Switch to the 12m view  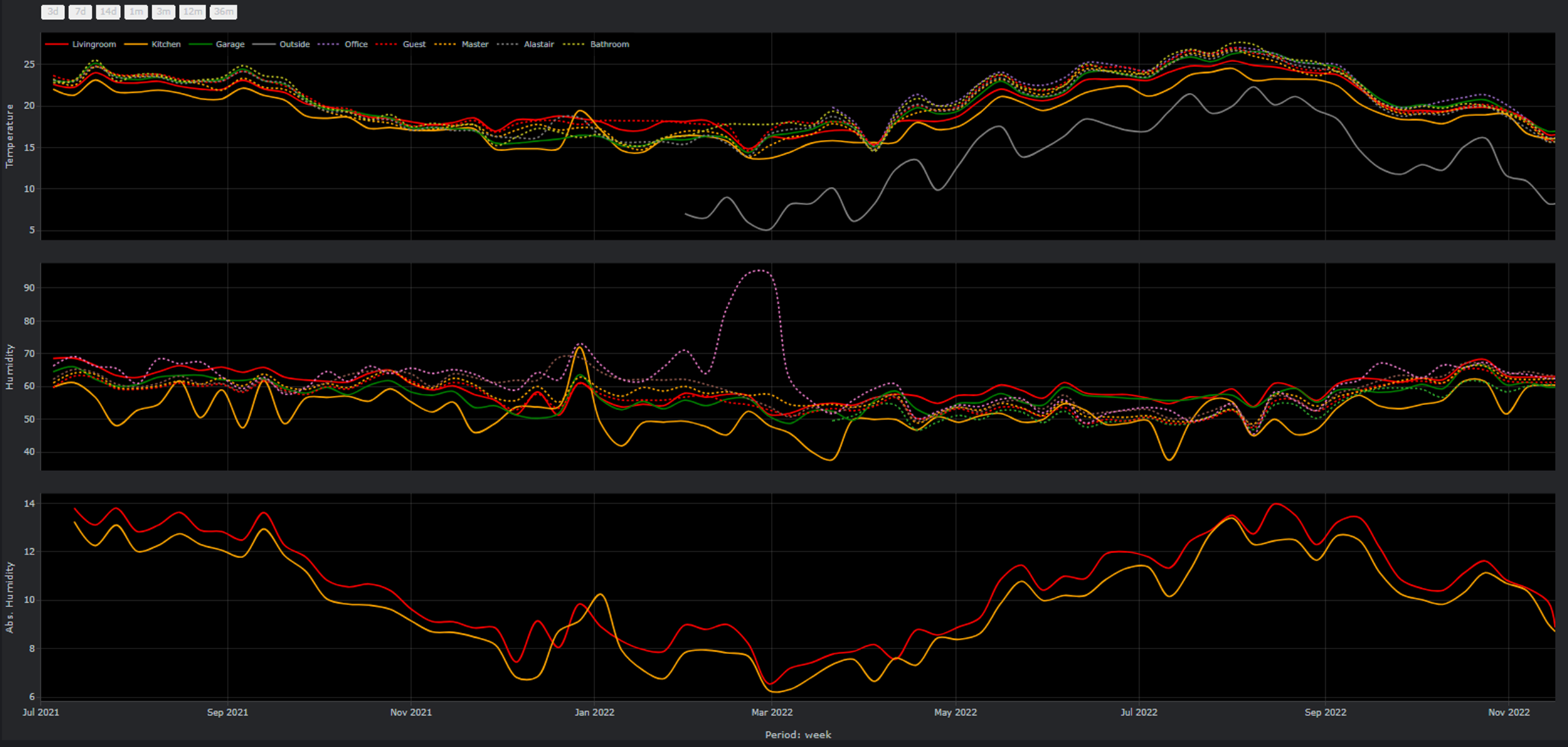coord(192,11)
